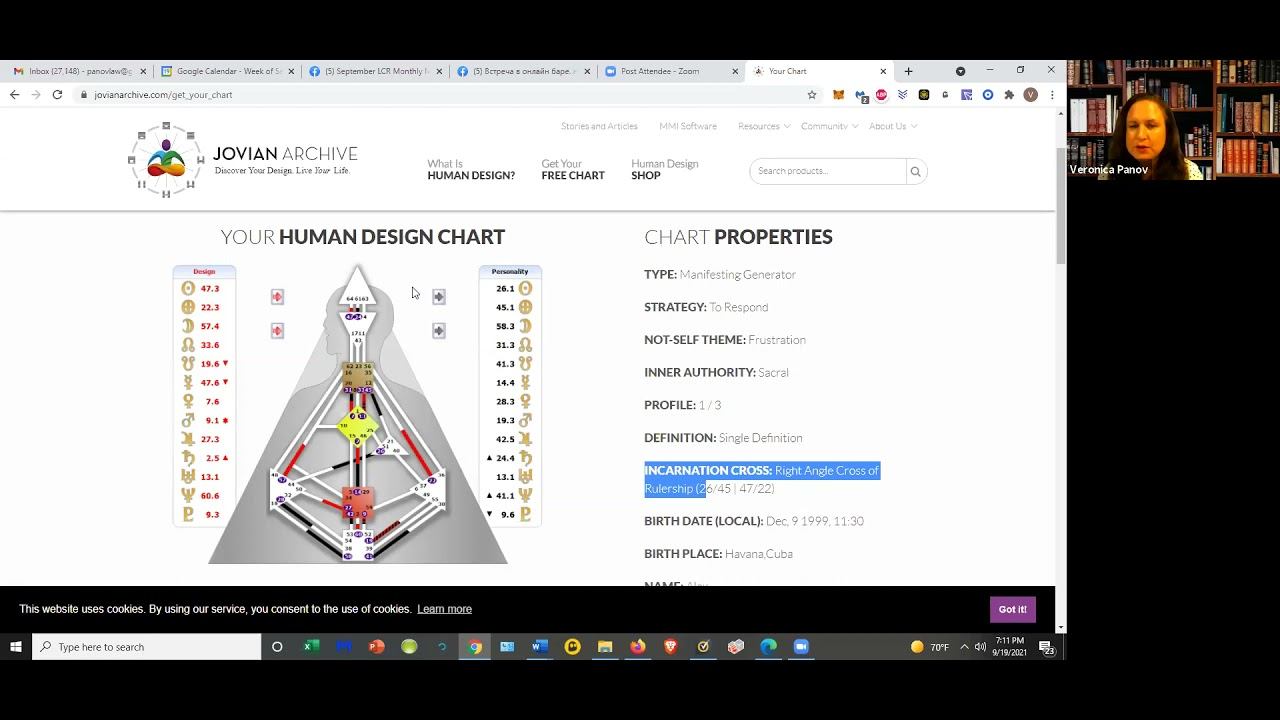
Task: Click the search magnifier icon in site header
Action: pyautogui.click(x=915, y=171)
